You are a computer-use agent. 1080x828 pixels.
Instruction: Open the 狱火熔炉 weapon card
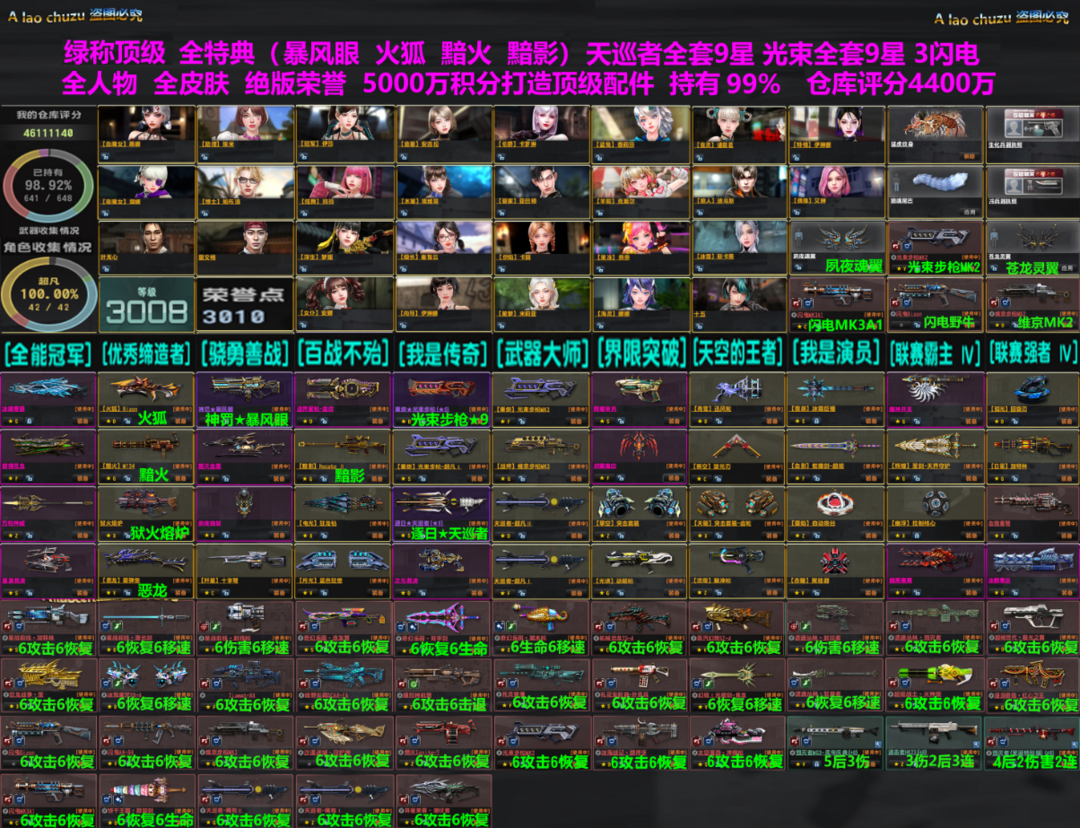pyautogui.click(x=146, y=515)
